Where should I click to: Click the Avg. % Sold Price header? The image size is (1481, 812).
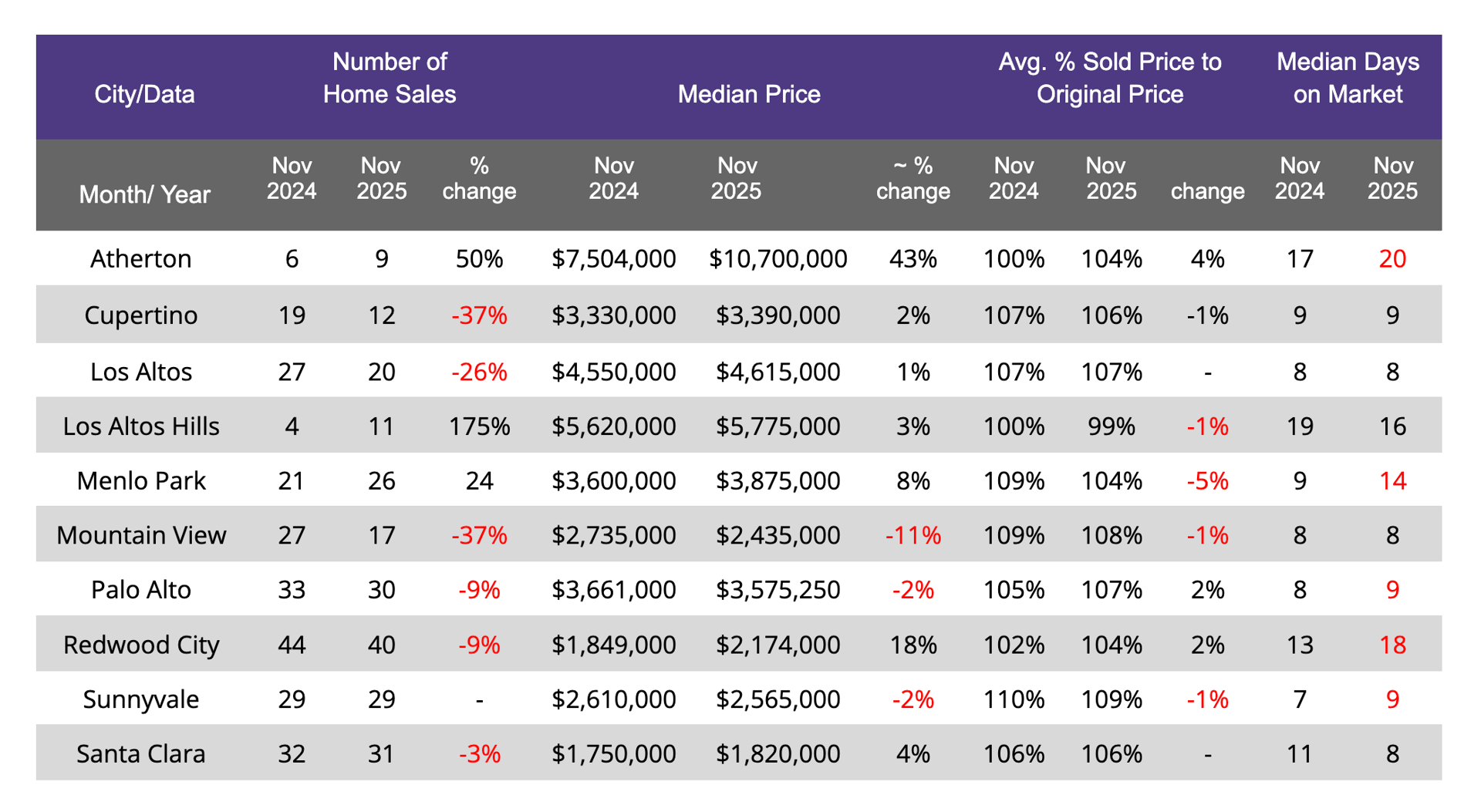point(1109,78)
